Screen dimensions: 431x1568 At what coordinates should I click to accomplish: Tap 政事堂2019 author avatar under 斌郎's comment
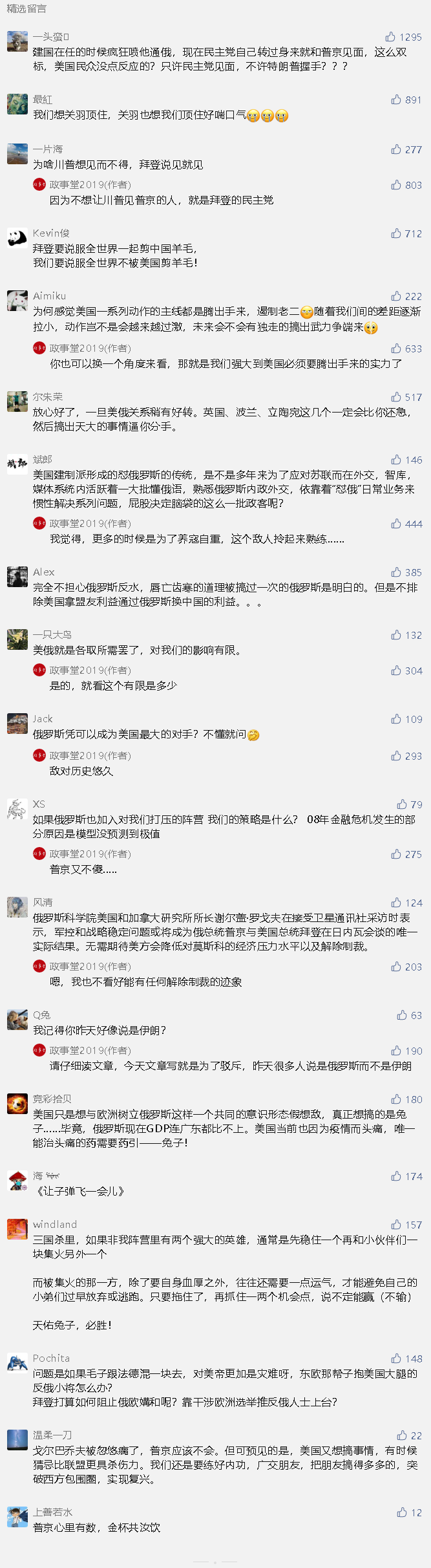[x=39, y=523]
